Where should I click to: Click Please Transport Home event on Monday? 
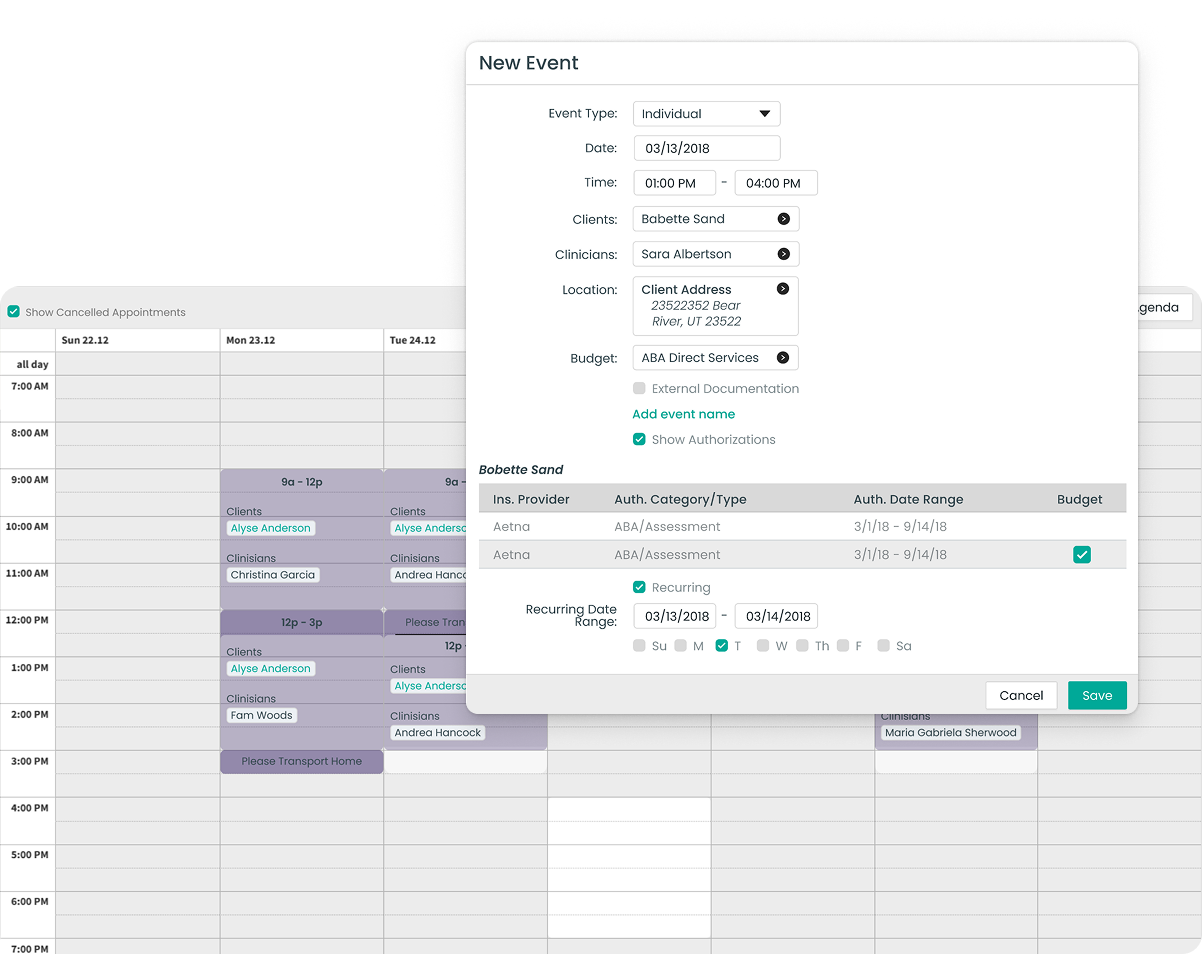301,762
